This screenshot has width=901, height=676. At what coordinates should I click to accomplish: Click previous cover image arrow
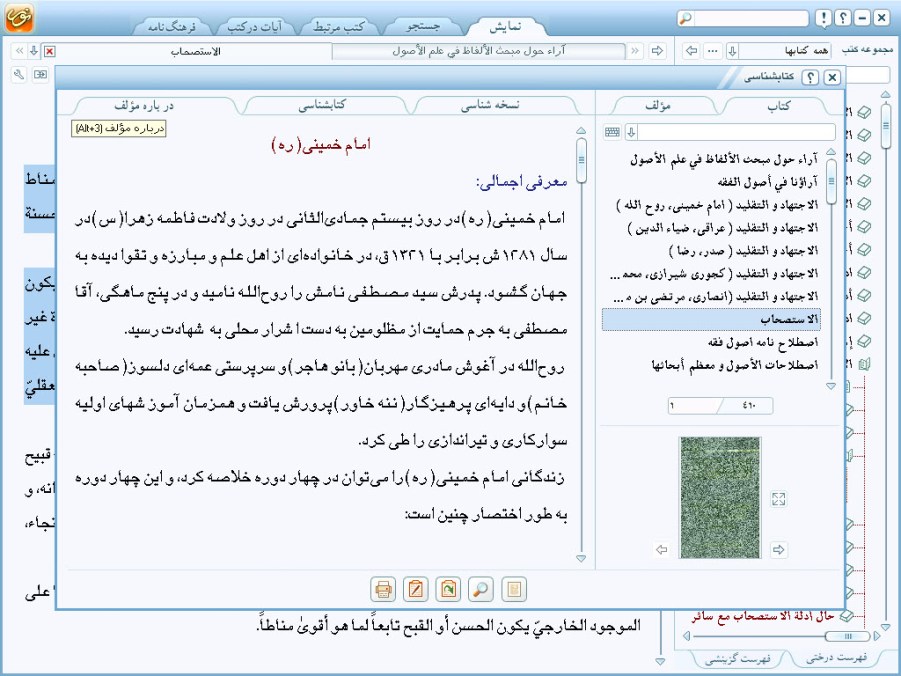pyautogui.click(x=661, y=550)
